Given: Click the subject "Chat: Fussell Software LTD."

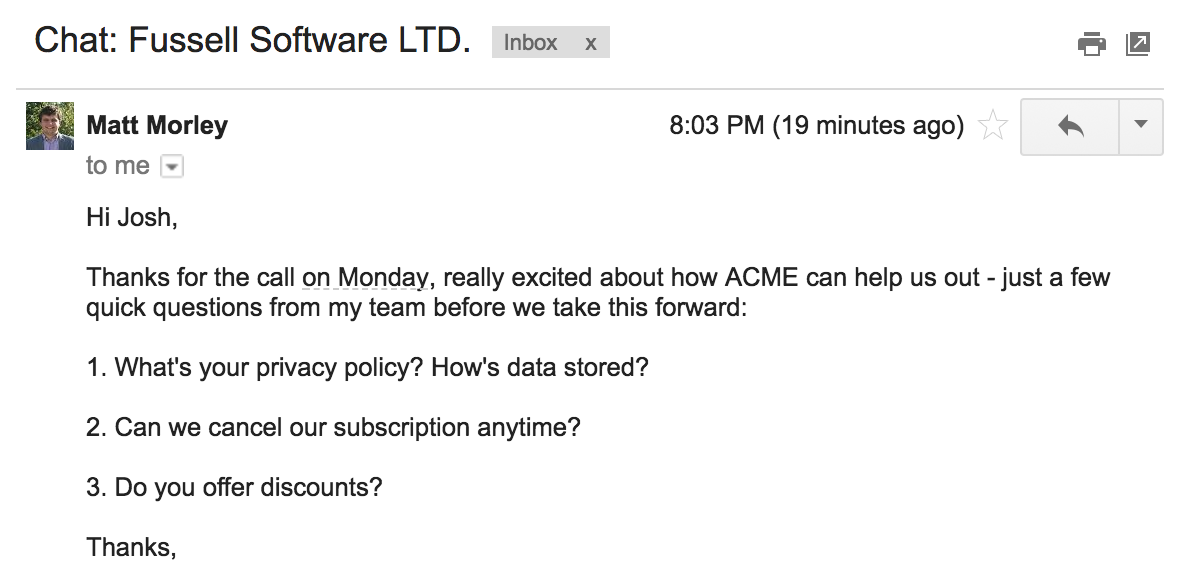Looking at the screenshot, I should pos(253,40).
